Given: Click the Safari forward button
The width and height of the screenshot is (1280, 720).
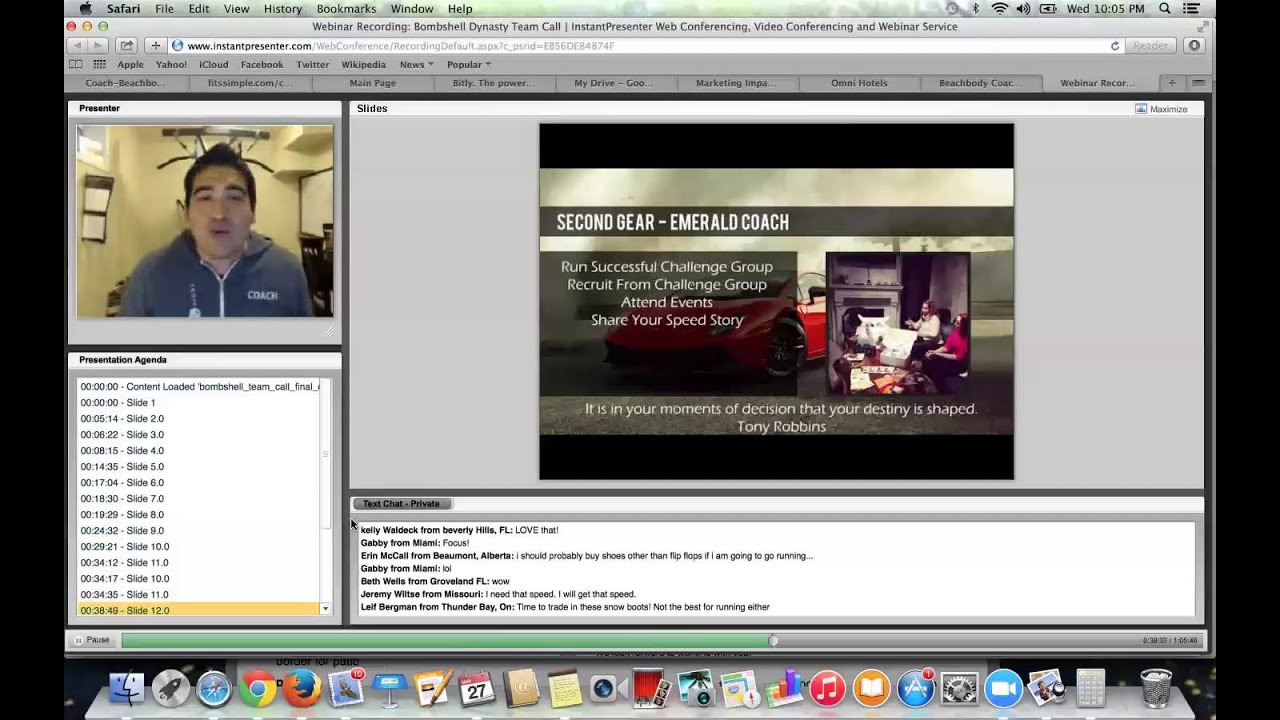Looking at the screenshot, I should (98, 46).
